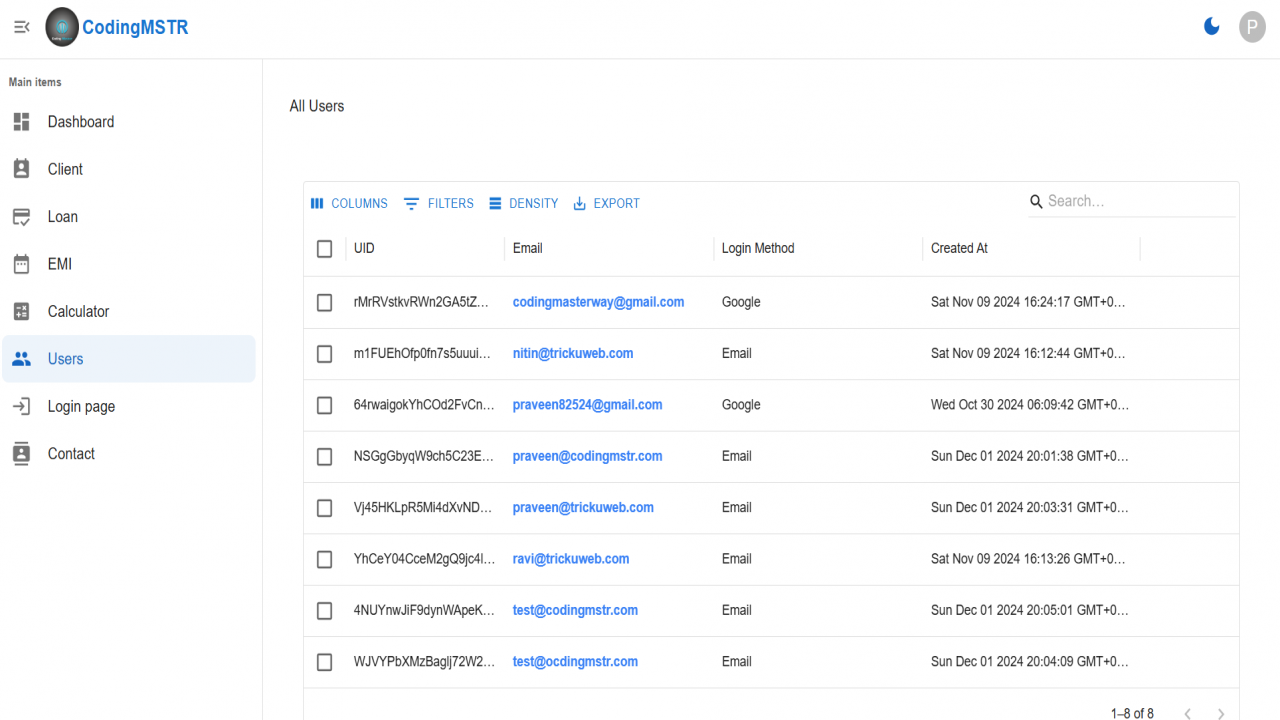Open the Dashboard menu item
The height and width of the screenshot is (720, 1280).
click(x=128, y=122)
